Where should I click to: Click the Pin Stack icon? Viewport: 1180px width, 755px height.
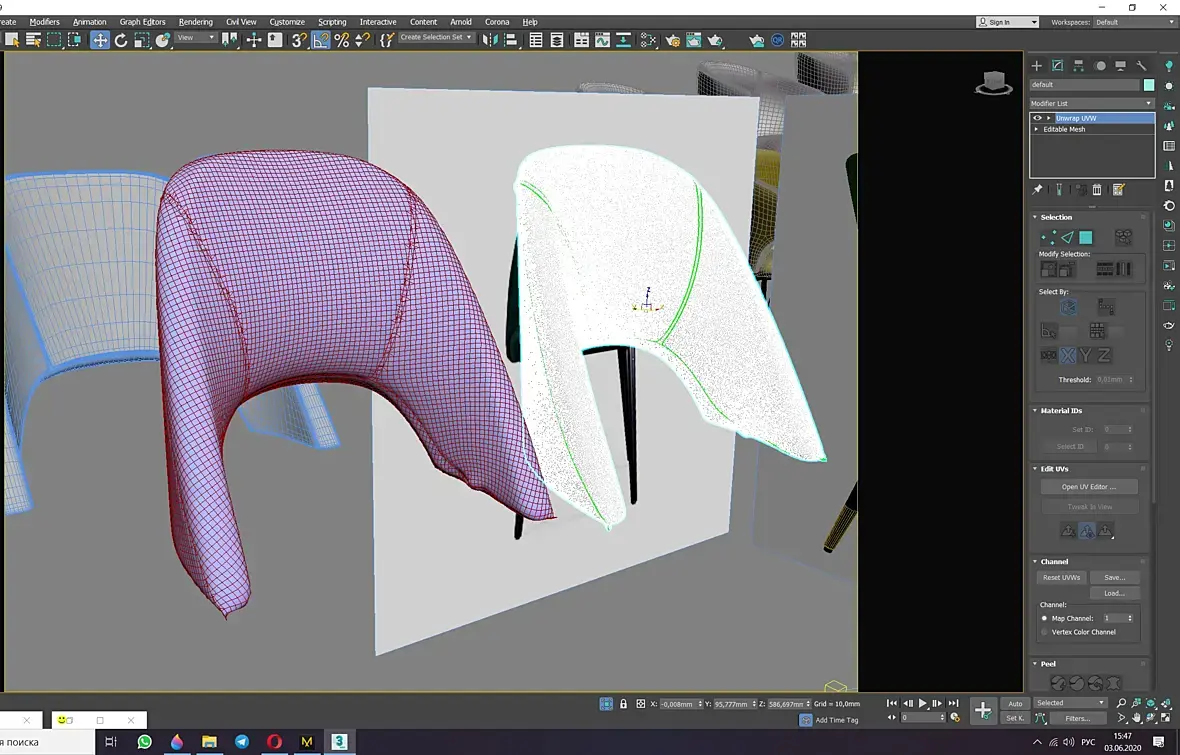click(x=1038, y=190)
